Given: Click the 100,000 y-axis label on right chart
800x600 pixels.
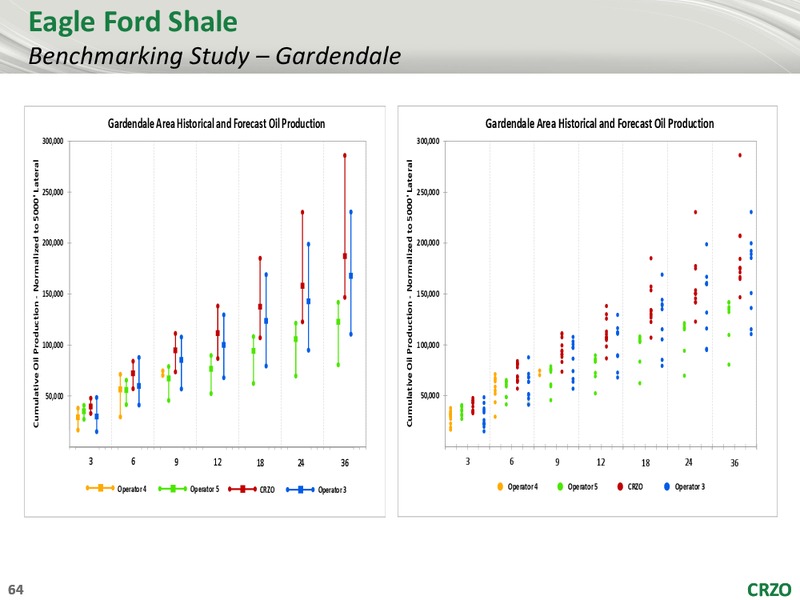Looking at the screenshot, I should tap(428, 345).
